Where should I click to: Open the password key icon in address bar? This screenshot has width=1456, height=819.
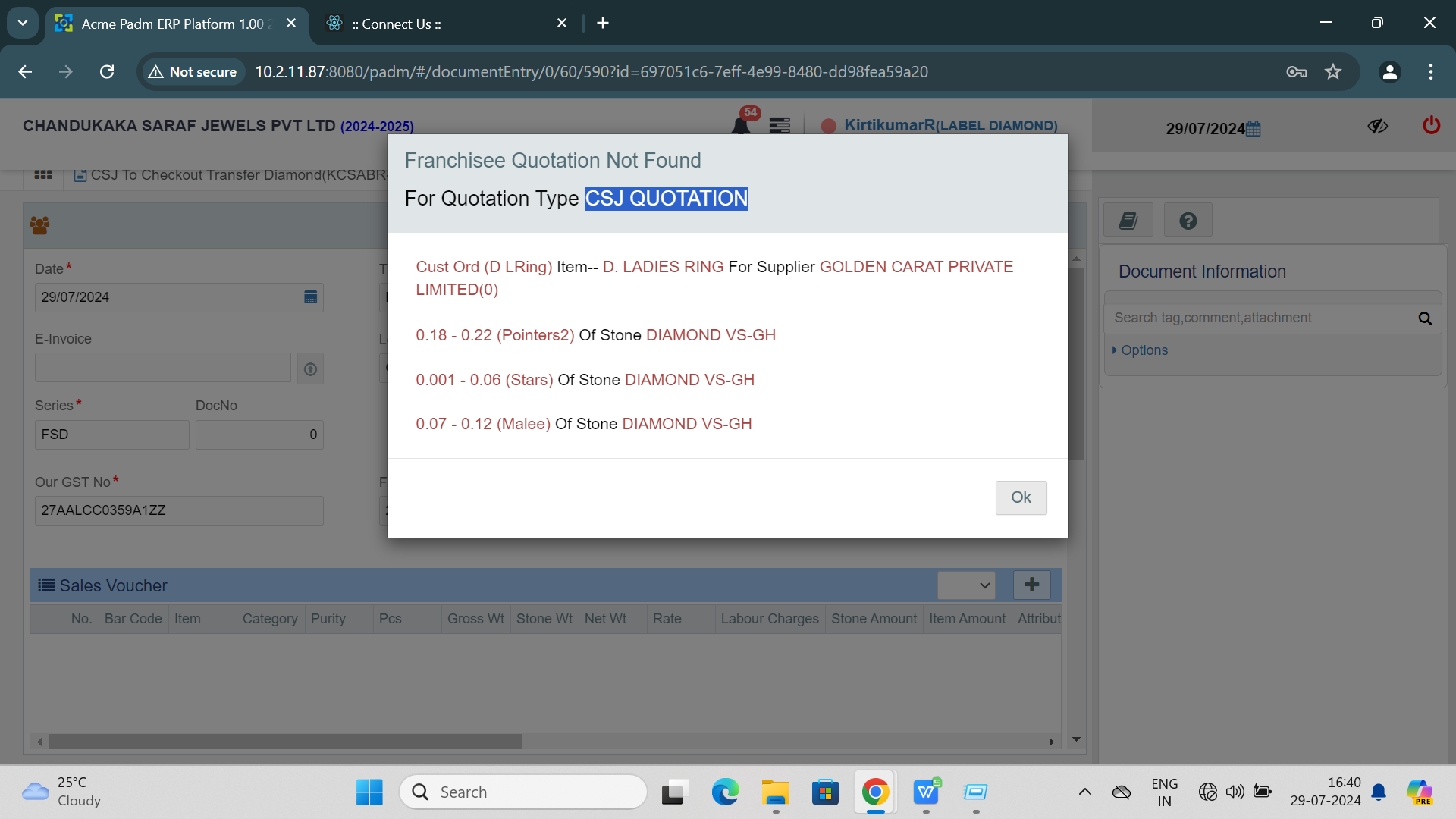pos(1297,72)
